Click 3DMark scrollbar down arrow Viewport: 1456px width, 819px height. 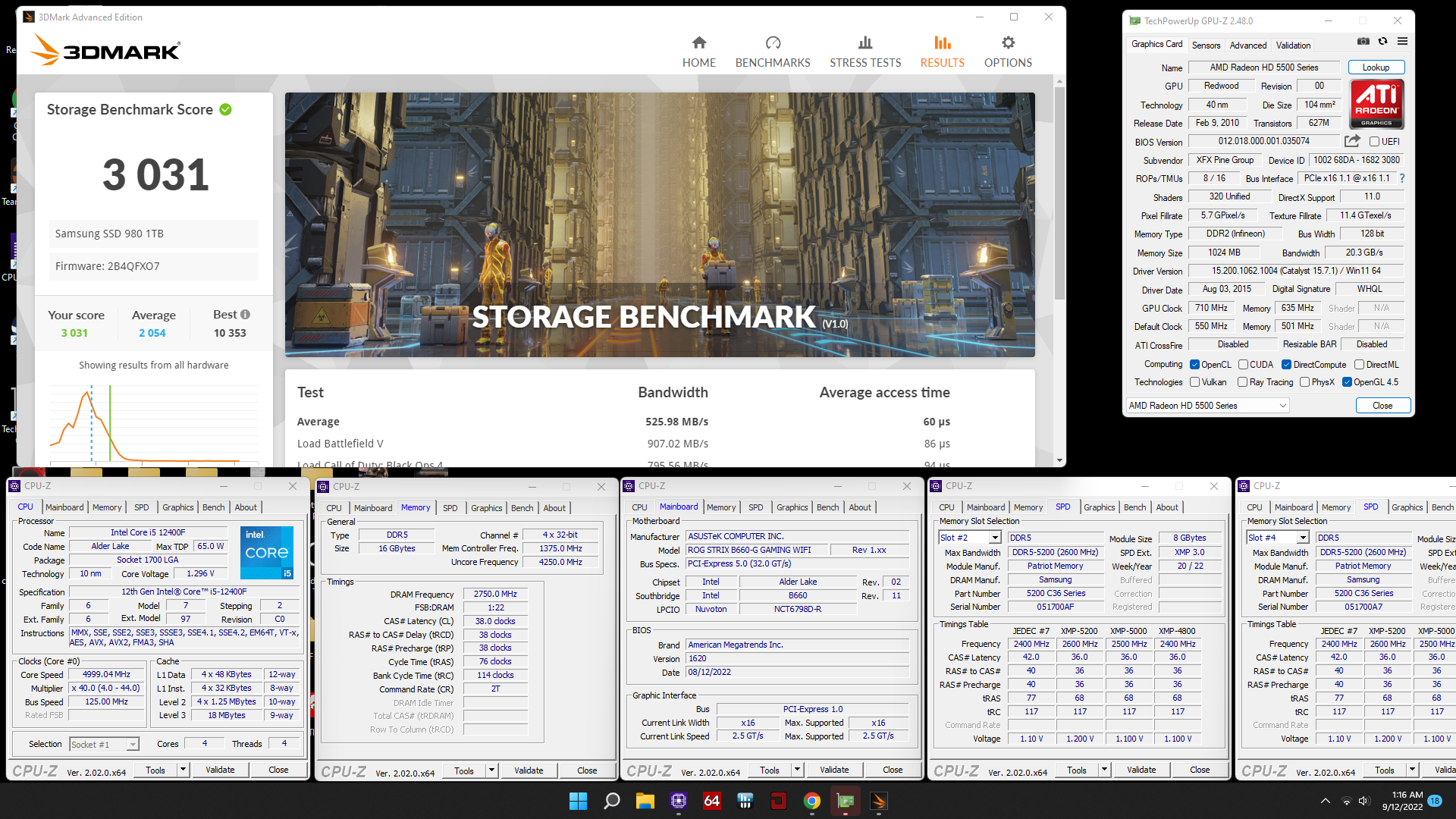[x=1059, y=460]
